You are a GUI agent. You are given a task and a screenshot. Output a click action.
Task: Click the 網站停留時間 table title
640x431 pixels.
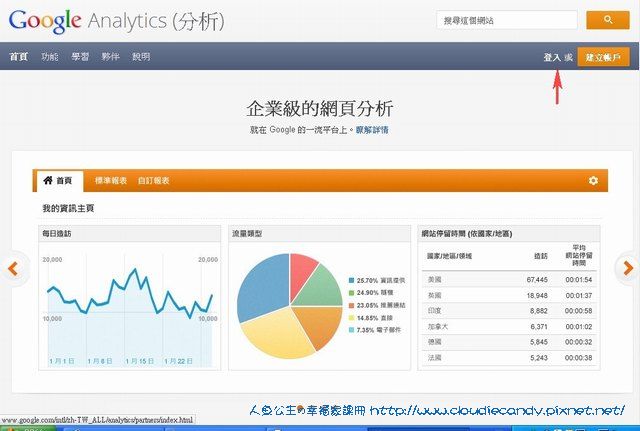tap(467, 233)
